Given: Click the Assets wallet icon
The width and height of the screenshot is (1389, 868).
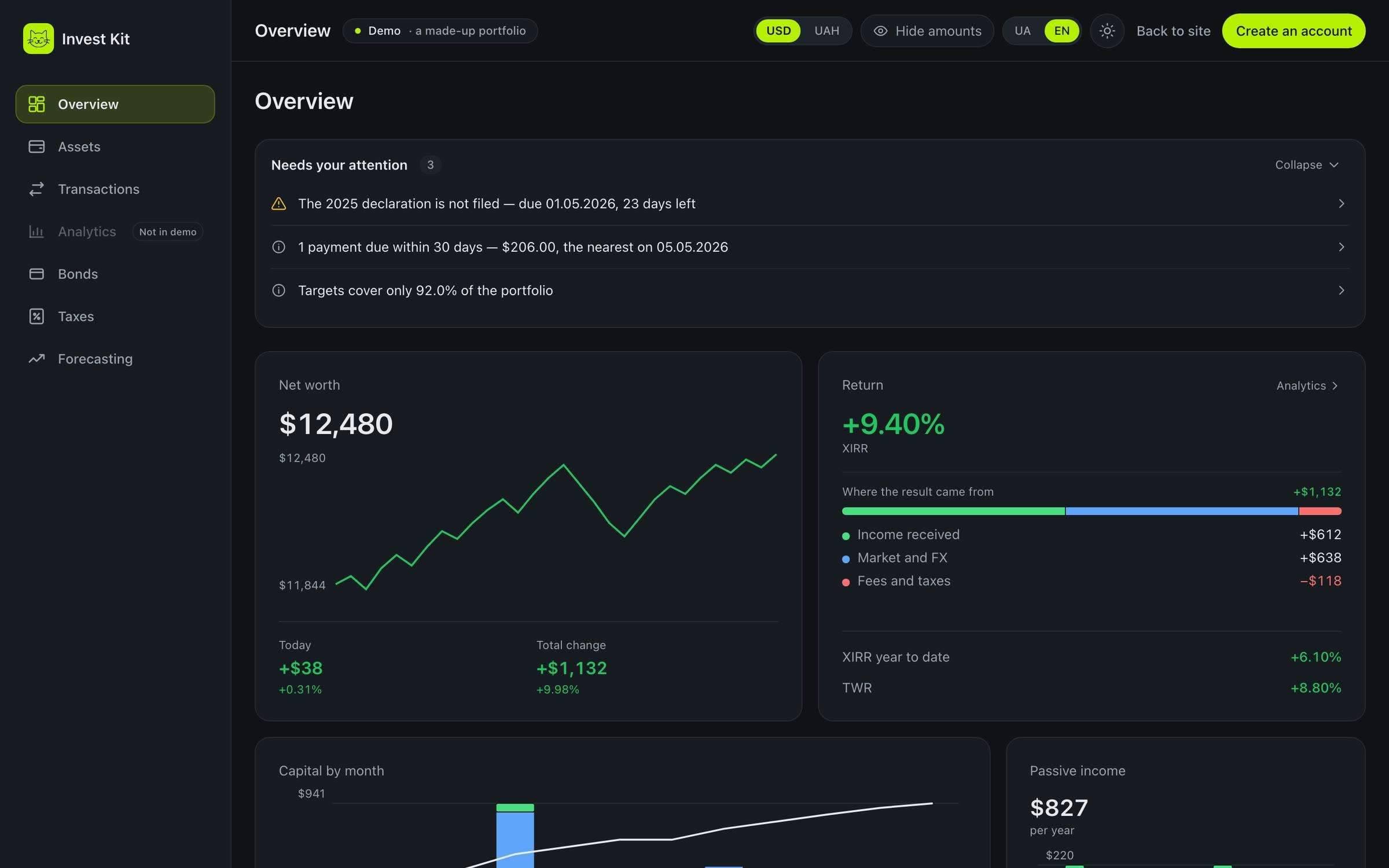Looking at the screenshot, I should tap(36, 146).
